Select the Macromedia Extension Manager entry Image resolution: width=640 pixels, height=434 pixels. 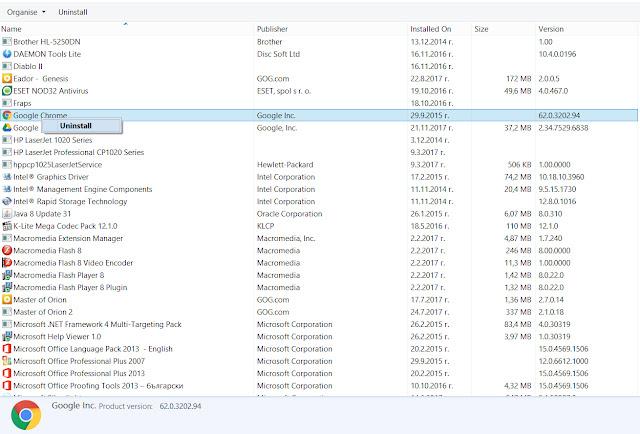pos(68,238)
